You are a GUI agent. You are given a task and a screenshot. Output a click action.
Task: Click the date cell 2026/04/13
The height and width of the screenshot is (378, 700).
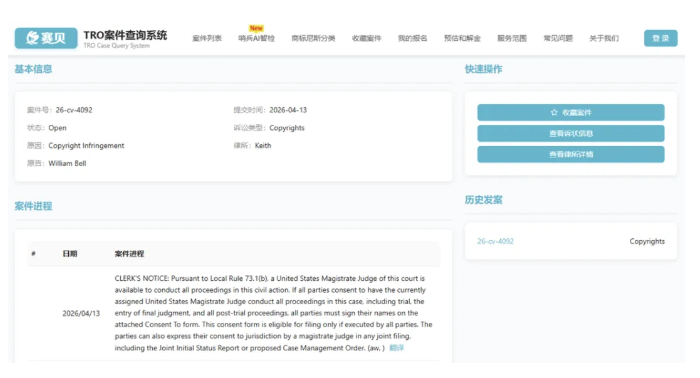(81, 313)
